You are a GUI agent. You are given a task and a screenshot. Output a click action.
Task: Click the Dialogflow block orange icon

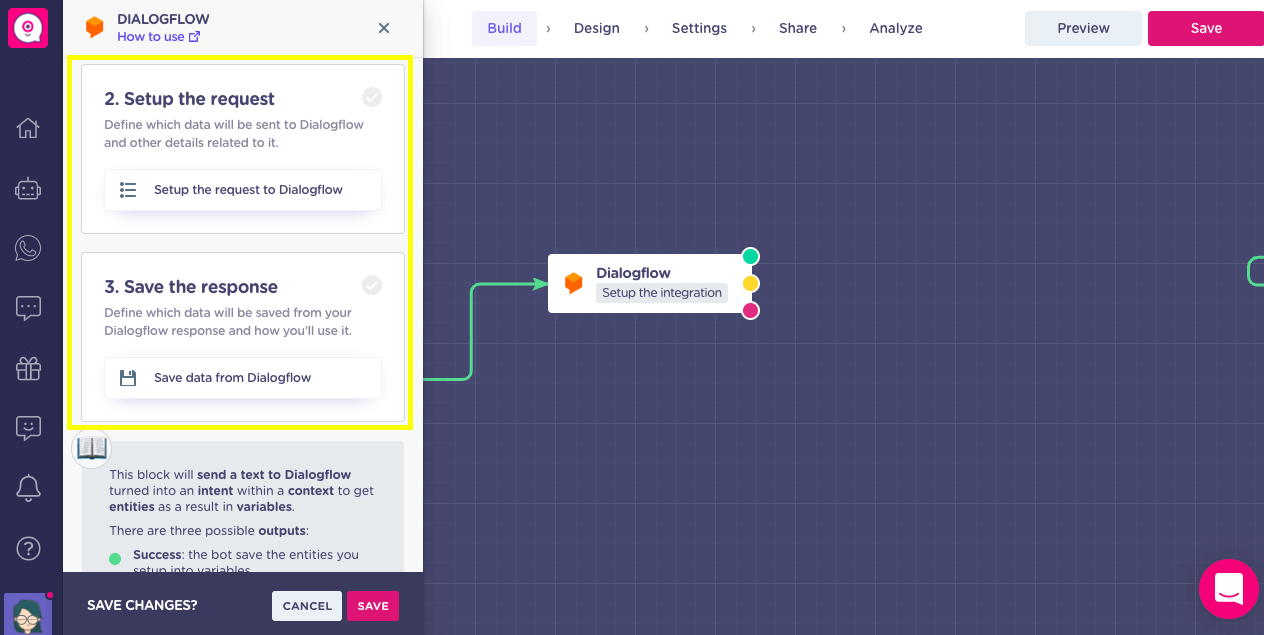[x=573, y=283]
